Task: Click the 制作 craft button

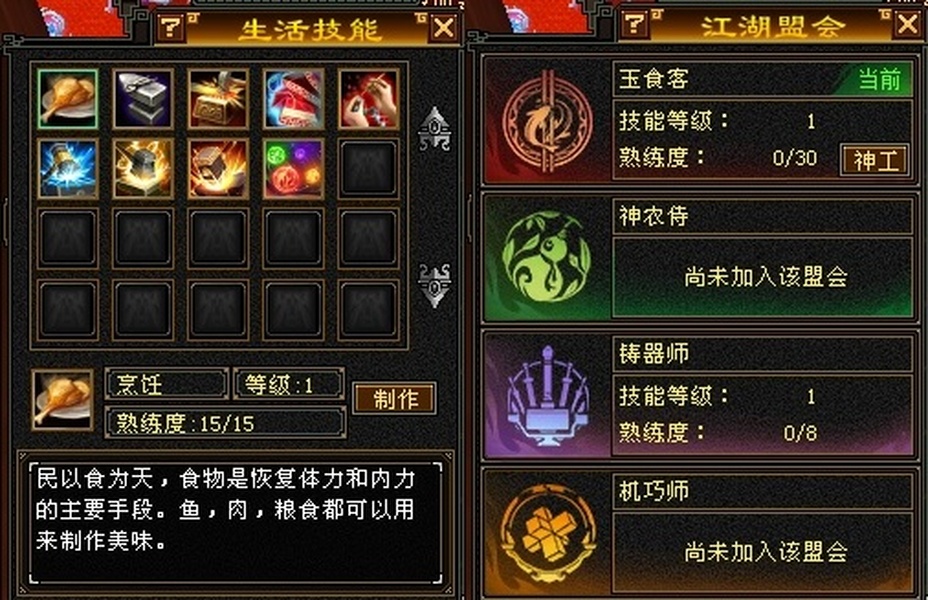Action: click(395, 398)
